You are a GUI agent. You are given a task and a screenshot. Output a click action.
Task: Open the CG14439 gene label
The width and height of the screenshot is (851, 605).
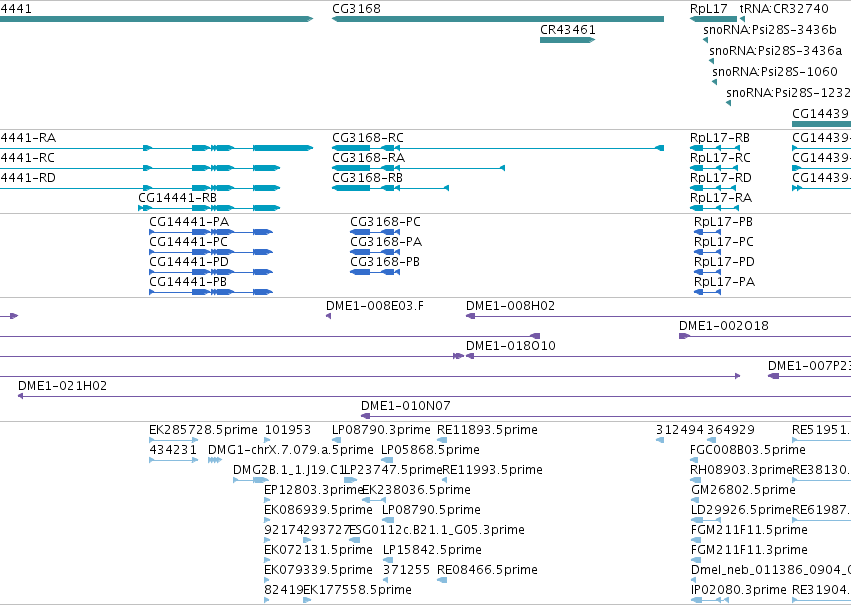[x=820, y=113]
